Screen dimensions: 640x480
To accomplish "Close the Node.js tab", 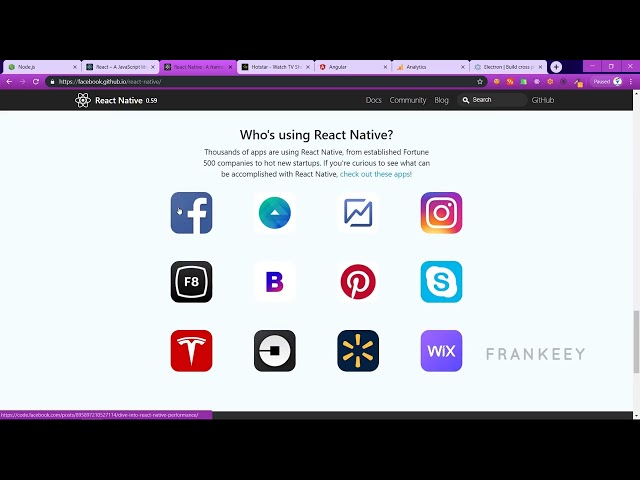I will (75, 67).
